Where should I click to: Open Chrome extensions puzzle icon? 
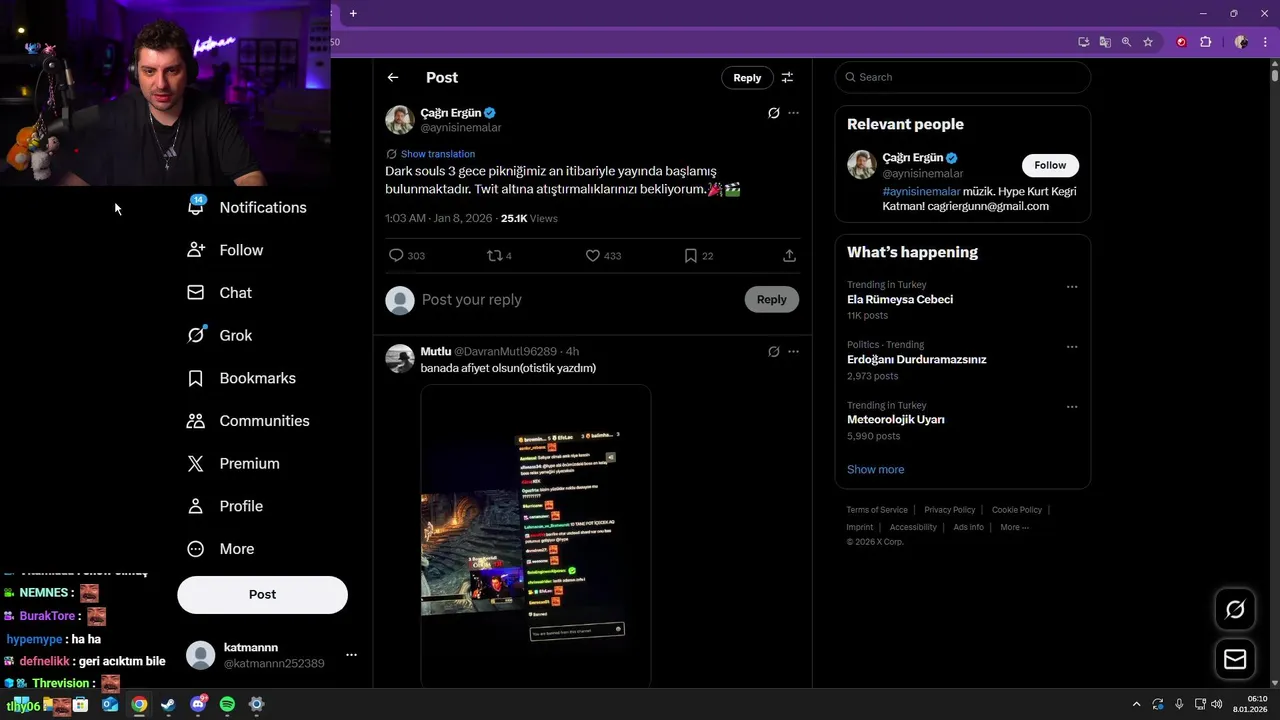tap(1205, 42)
